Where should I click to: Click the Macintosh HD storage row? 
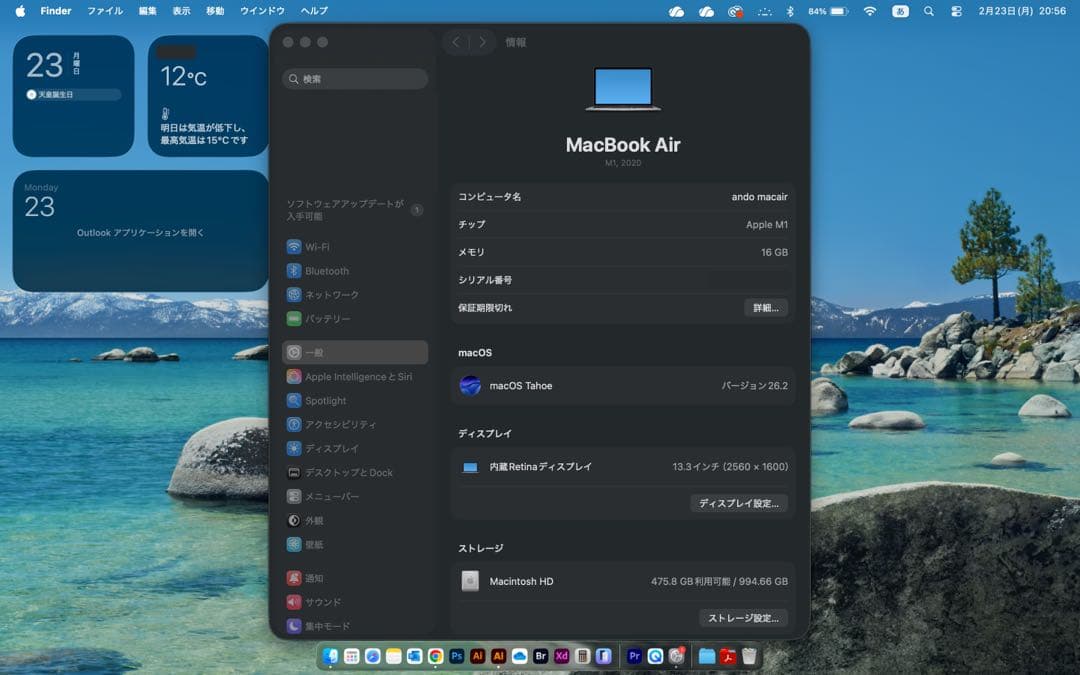pos(623,581)
